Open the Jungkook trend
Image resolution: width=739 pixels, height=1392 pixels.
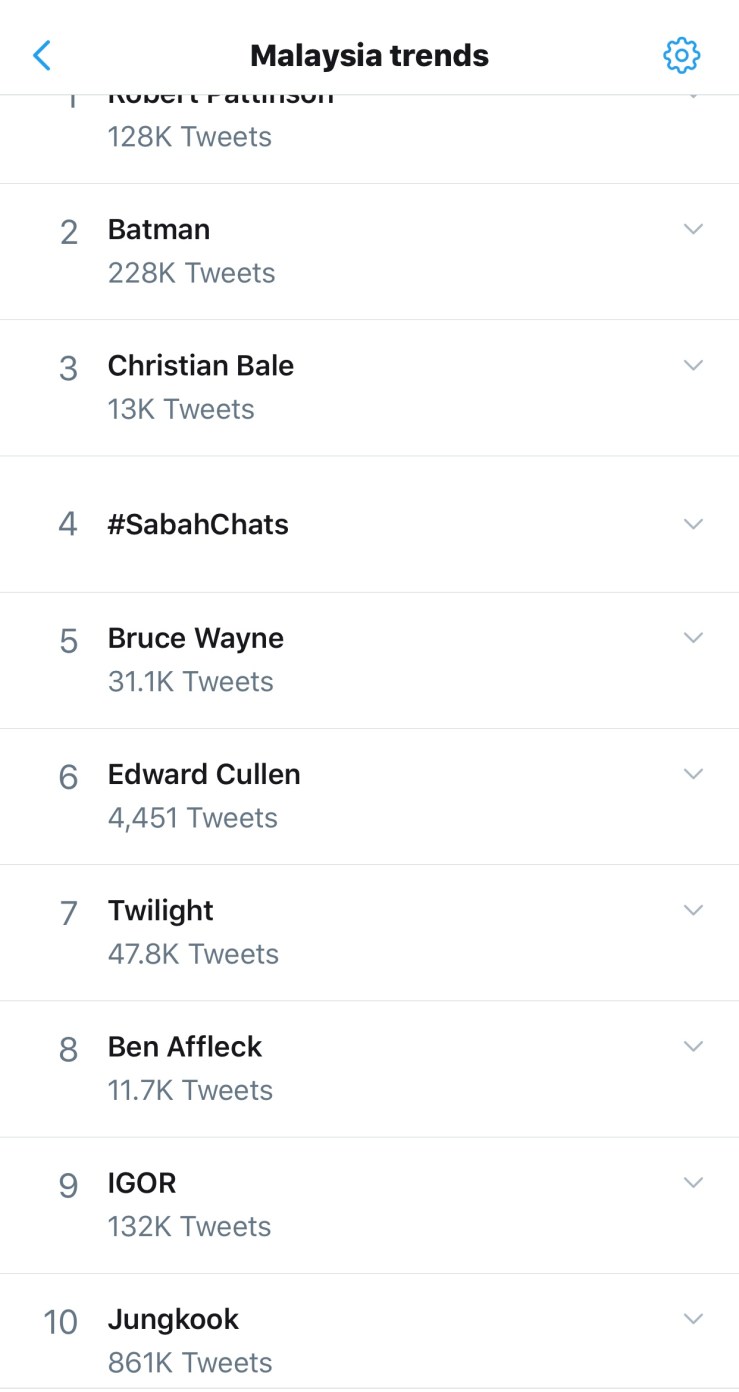pyautogui.click(x=174, y=1320)
